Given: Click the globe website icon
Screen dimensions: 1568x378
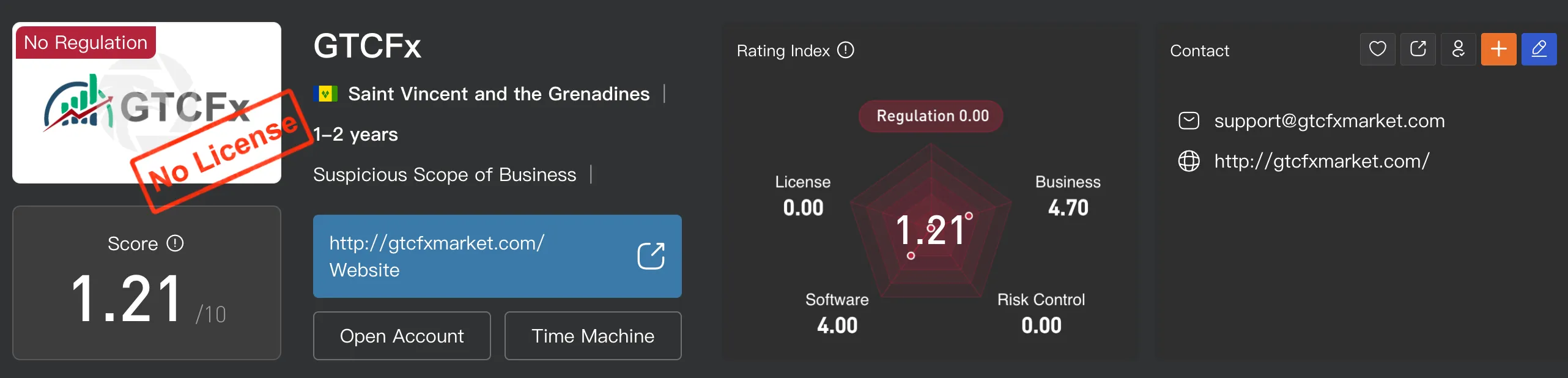Looking at the screenshot, I should click(1188, 161).
